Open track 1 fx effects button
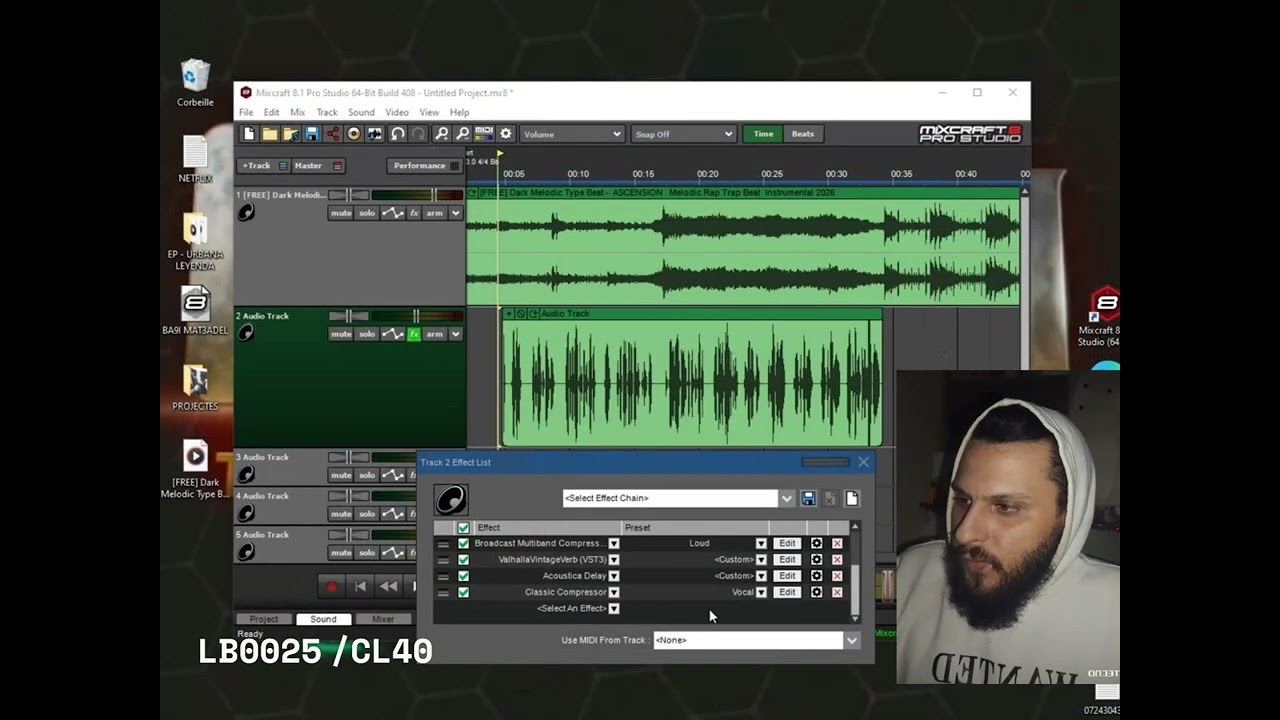Image resolution: width=1280 pixels, height=720 pixels. (x=414, y=213)
